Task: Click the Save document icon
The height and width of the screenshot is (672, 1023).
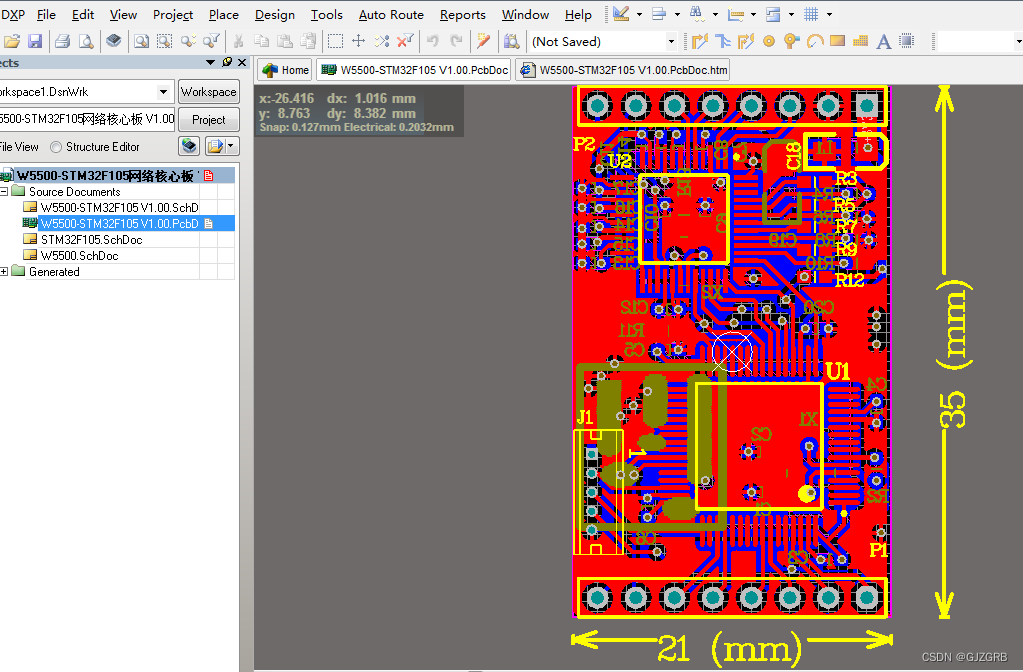Action: click(x=36, y=41)
